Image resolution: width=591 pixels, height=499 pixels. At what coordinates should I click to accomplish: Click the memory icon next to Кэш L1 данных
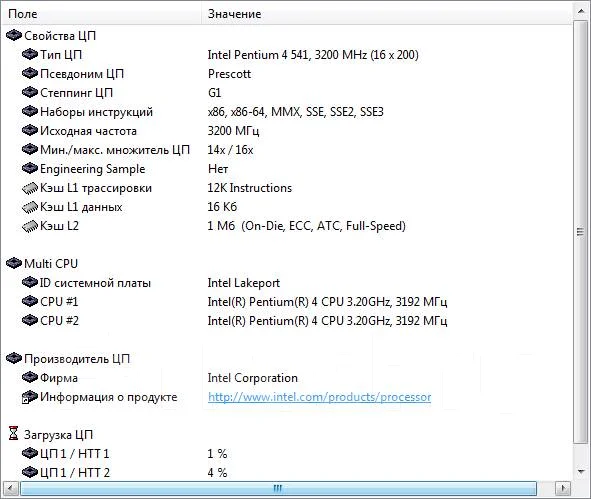(30, 207)
